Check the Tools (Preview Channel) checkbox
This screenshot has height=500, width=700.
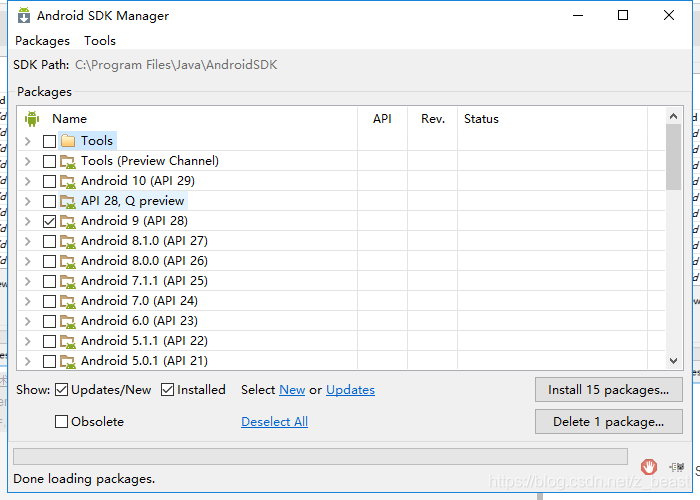[x=49, y=162]
